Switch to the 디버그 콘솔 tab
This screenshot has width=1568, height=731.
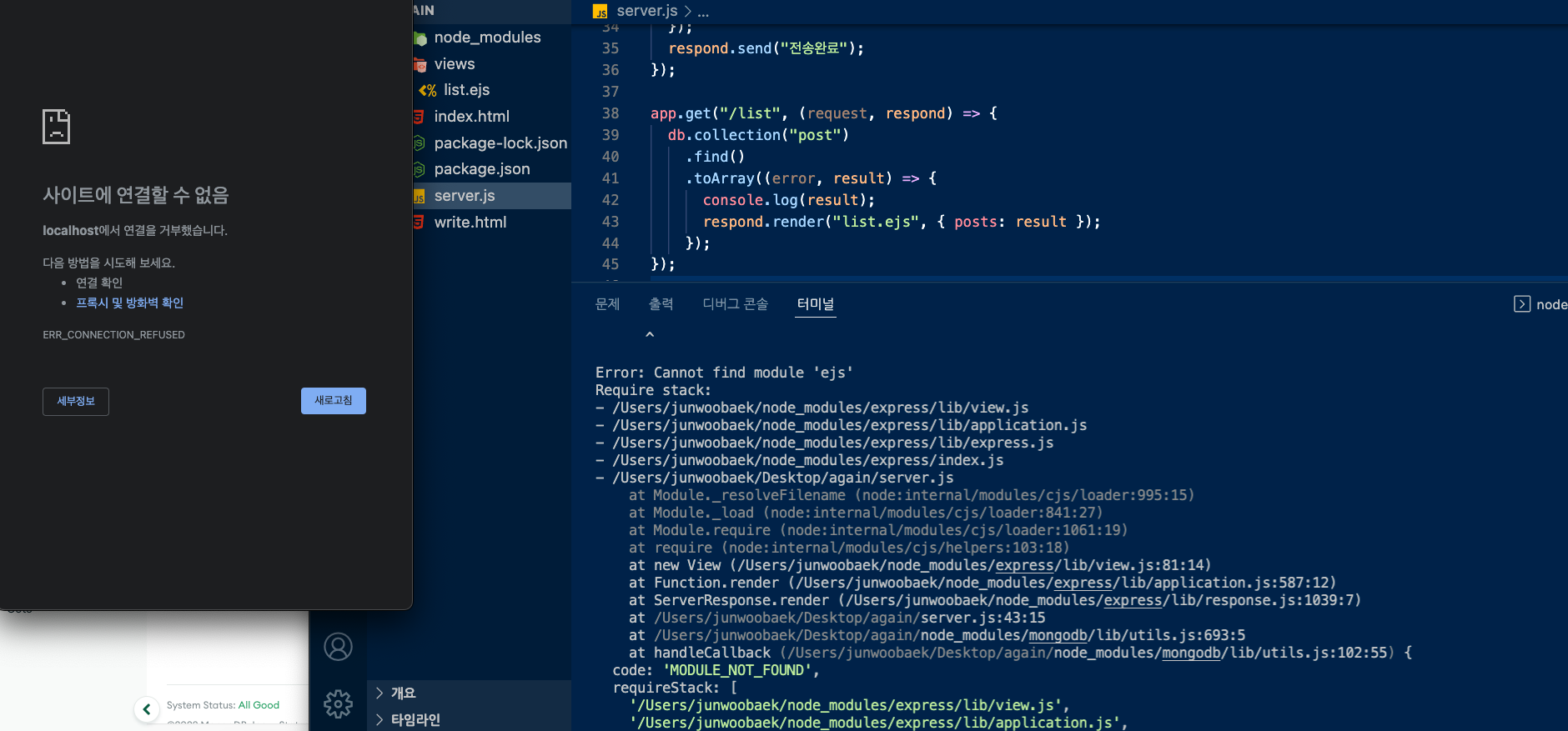point(735,304)
